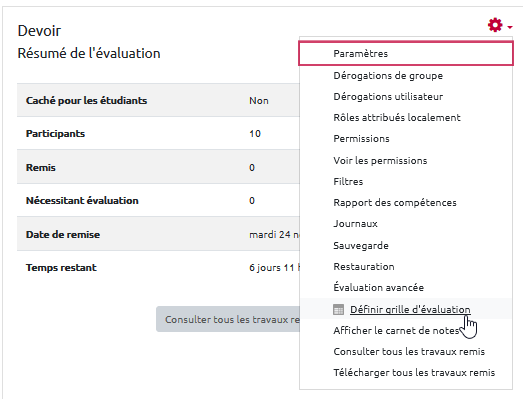Select Journaux in the menu
The image size is (523, 399).
(355, 224)
